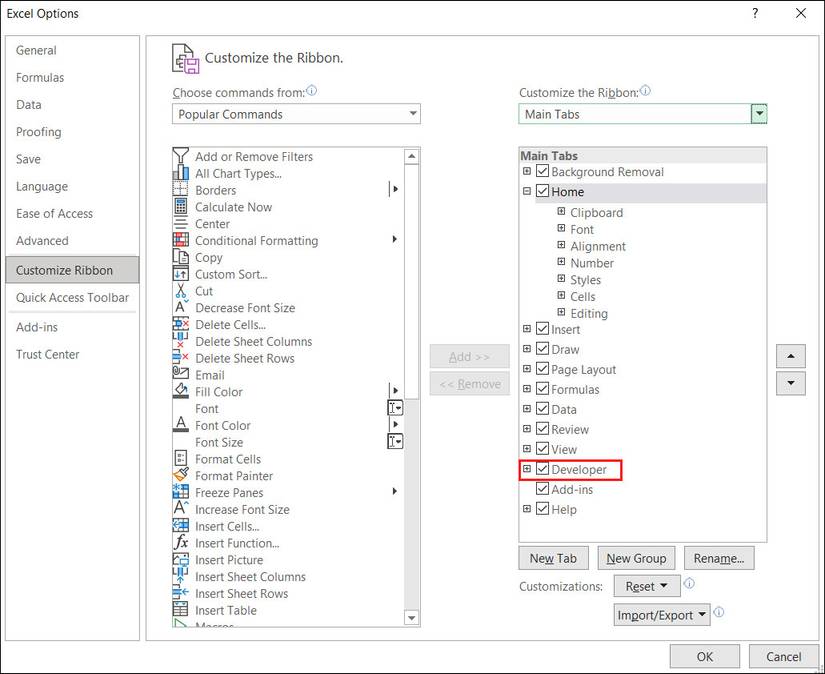Click the Insert Picture icon
The width and height of the screenshot is (825, 674).
(x=180, y=559)
